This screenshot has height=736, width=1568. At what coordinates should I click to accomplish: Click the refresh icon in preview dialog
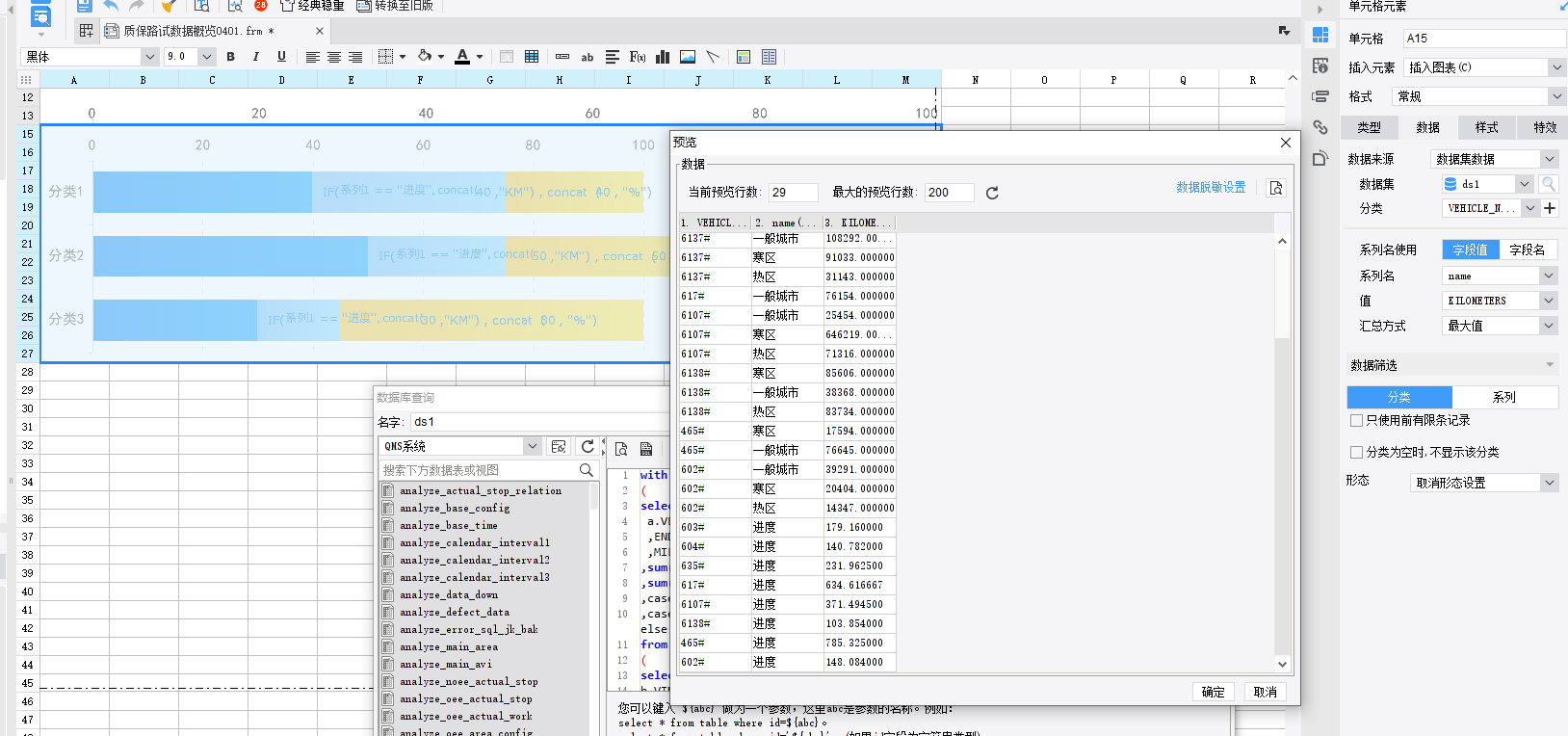992,193
